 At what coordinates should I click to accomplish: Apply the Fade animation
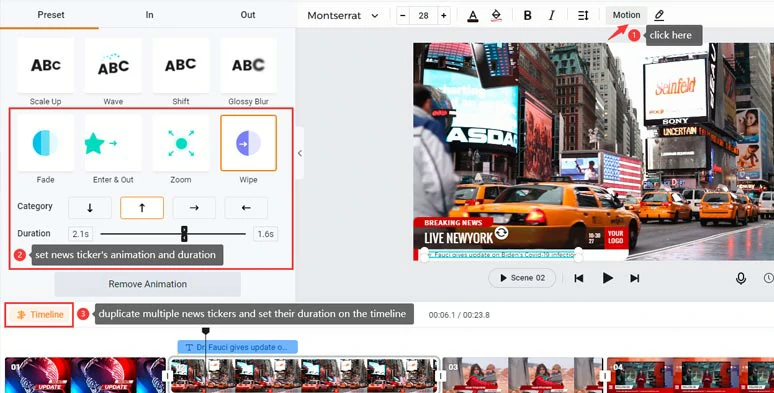[x=45, y=143]
